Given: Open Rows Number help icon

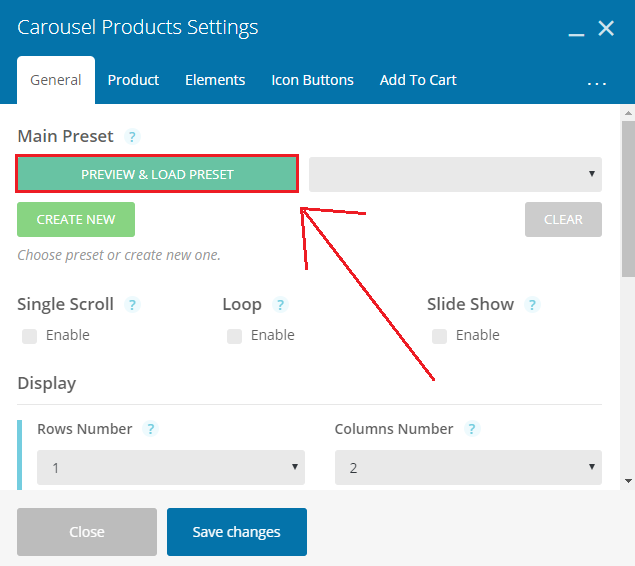Looking at the screenshot, I should (150, 429).
